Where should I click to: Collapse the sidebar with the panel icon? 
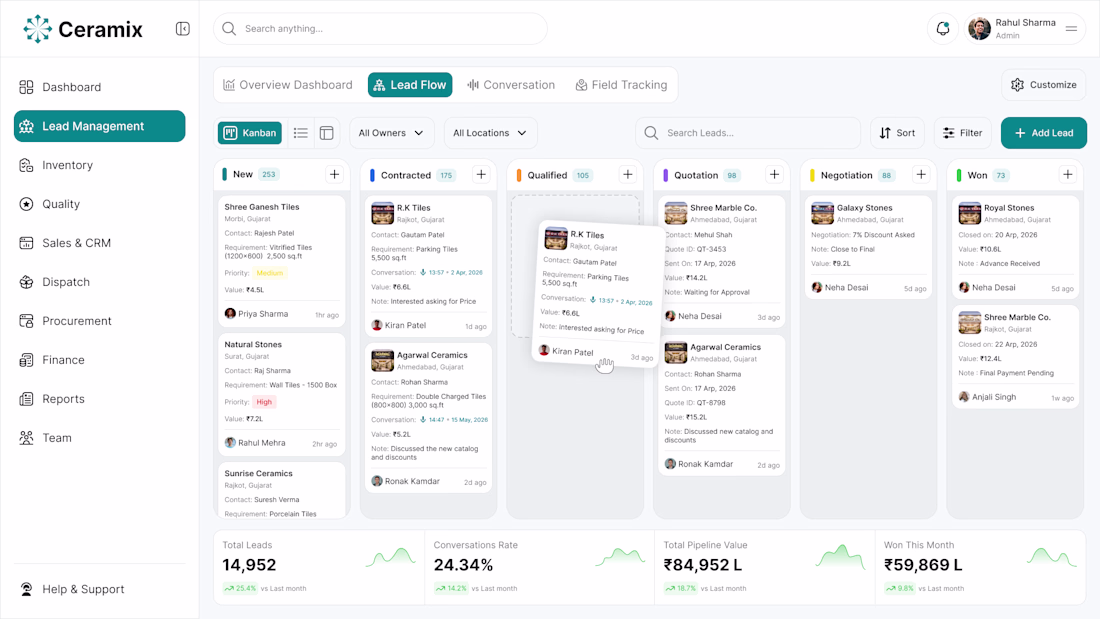pyautogui.click(x=182, y=29)
